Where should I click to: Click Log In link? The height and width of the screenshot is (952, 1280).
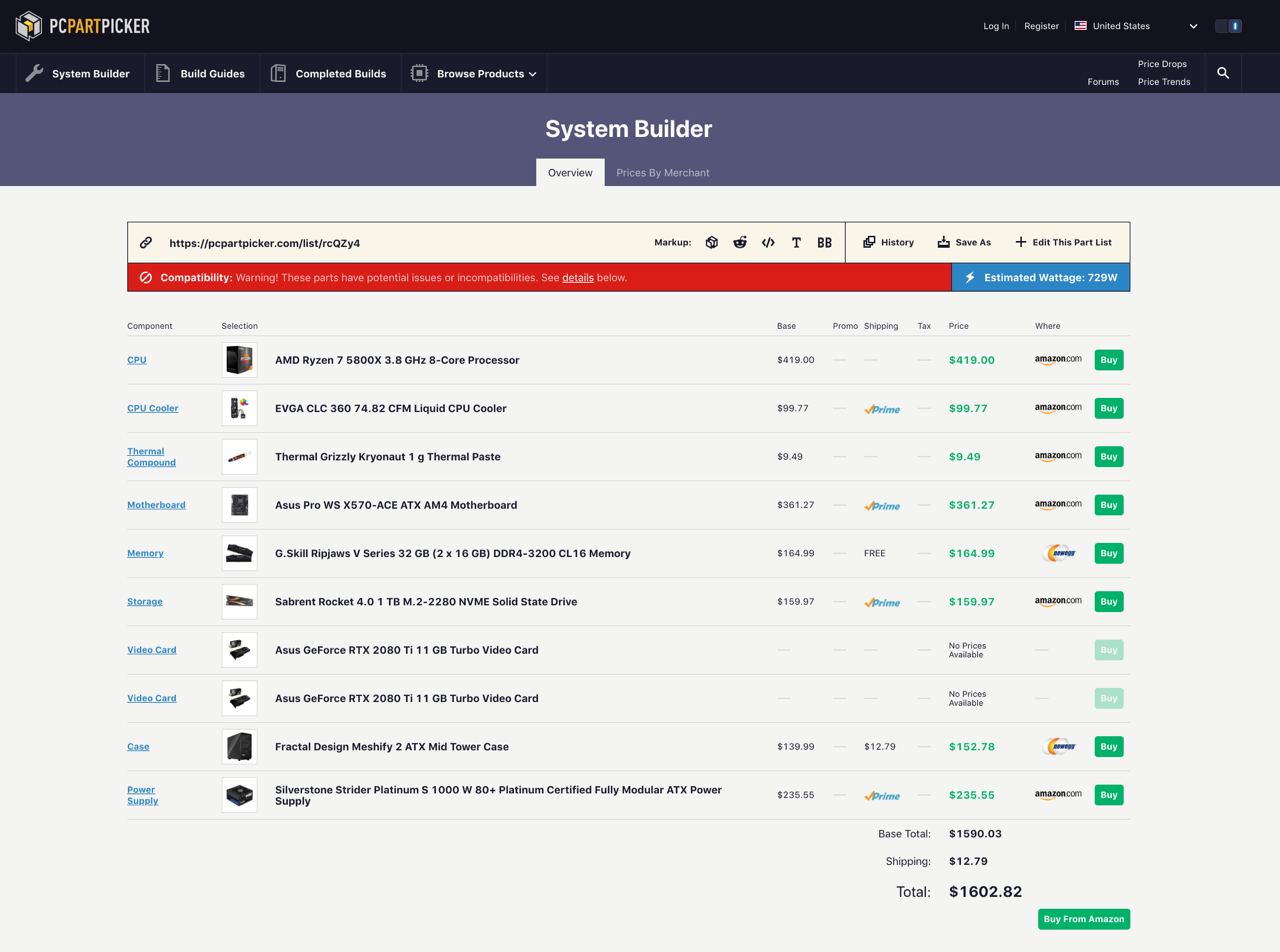[996, 26]
